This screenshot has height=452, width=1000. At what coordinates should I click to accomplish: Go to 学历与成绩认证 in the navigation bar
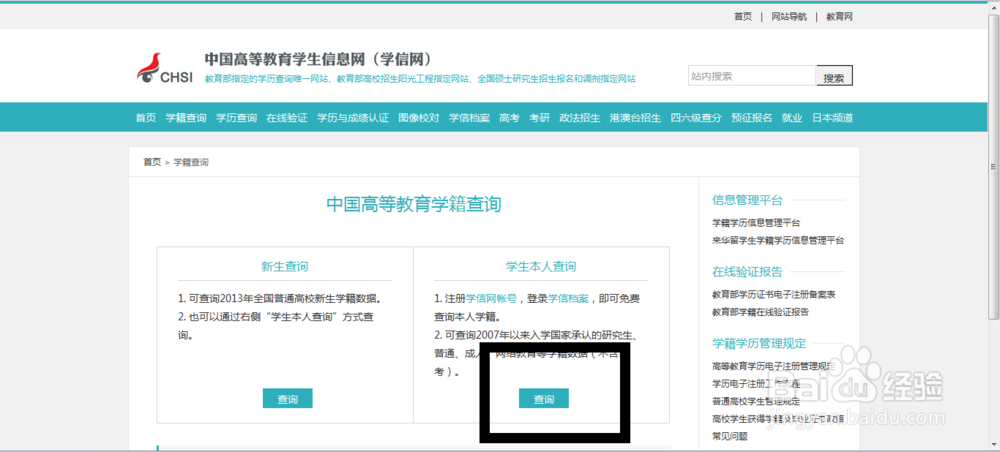click(x=353, y=118)
